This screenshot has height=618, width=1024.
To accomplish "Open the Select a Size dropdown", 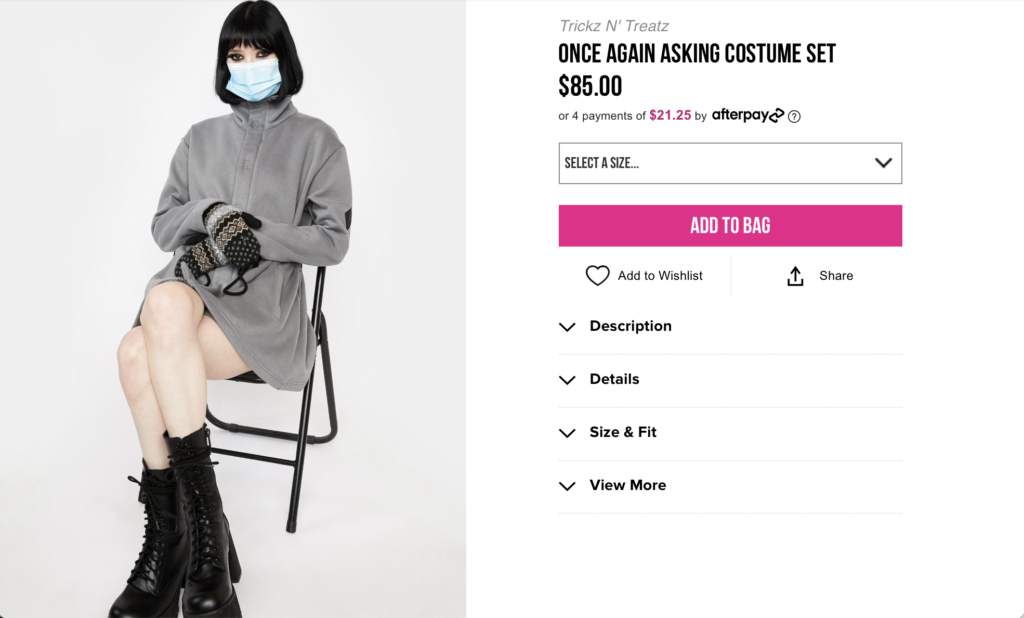I will coord(730,163).
